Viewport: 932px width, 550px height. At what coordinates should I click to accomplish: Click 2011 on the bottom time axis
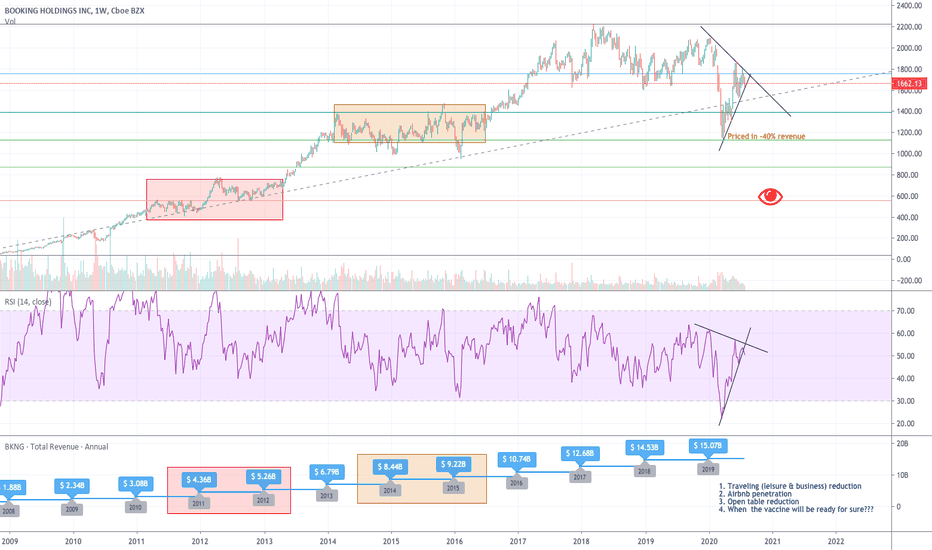(137, 541)
